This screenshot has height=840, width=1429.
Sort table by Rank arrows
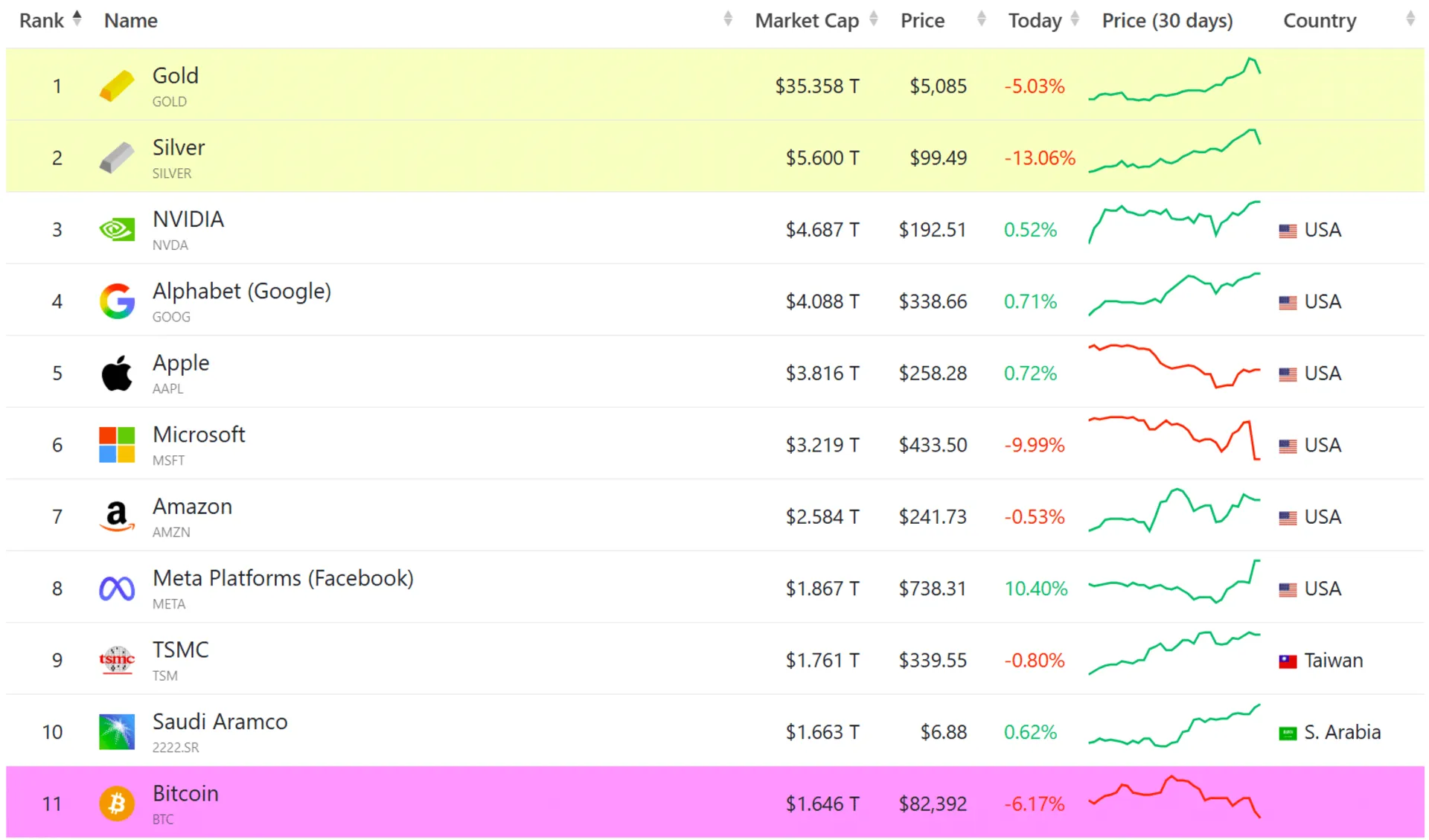pos(77,19)
